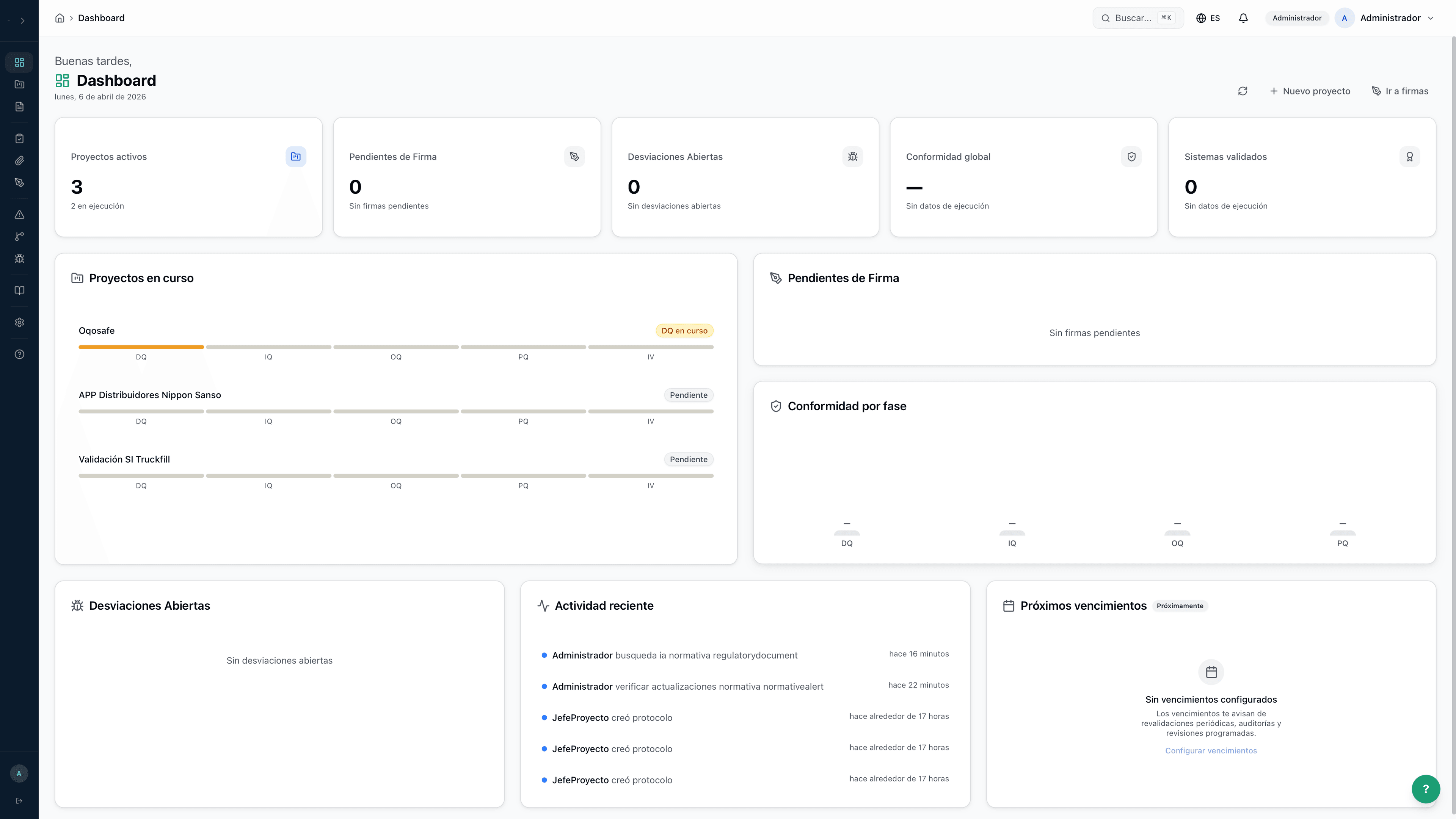Open Configurar vencimientos link

(x=1211, y=750)
